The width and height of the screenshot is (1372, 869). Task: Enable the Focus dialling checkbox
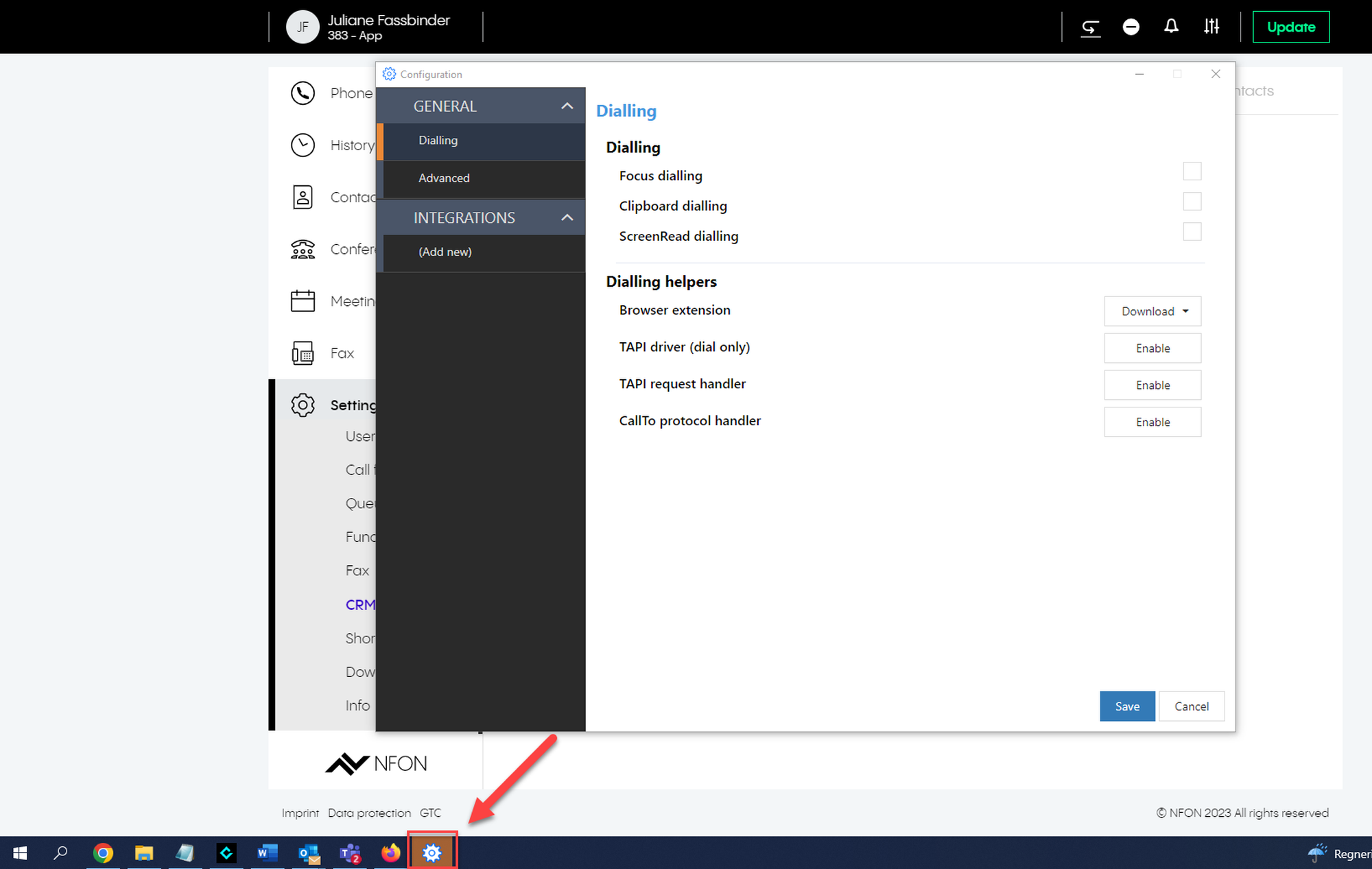tap(1192, 171)
